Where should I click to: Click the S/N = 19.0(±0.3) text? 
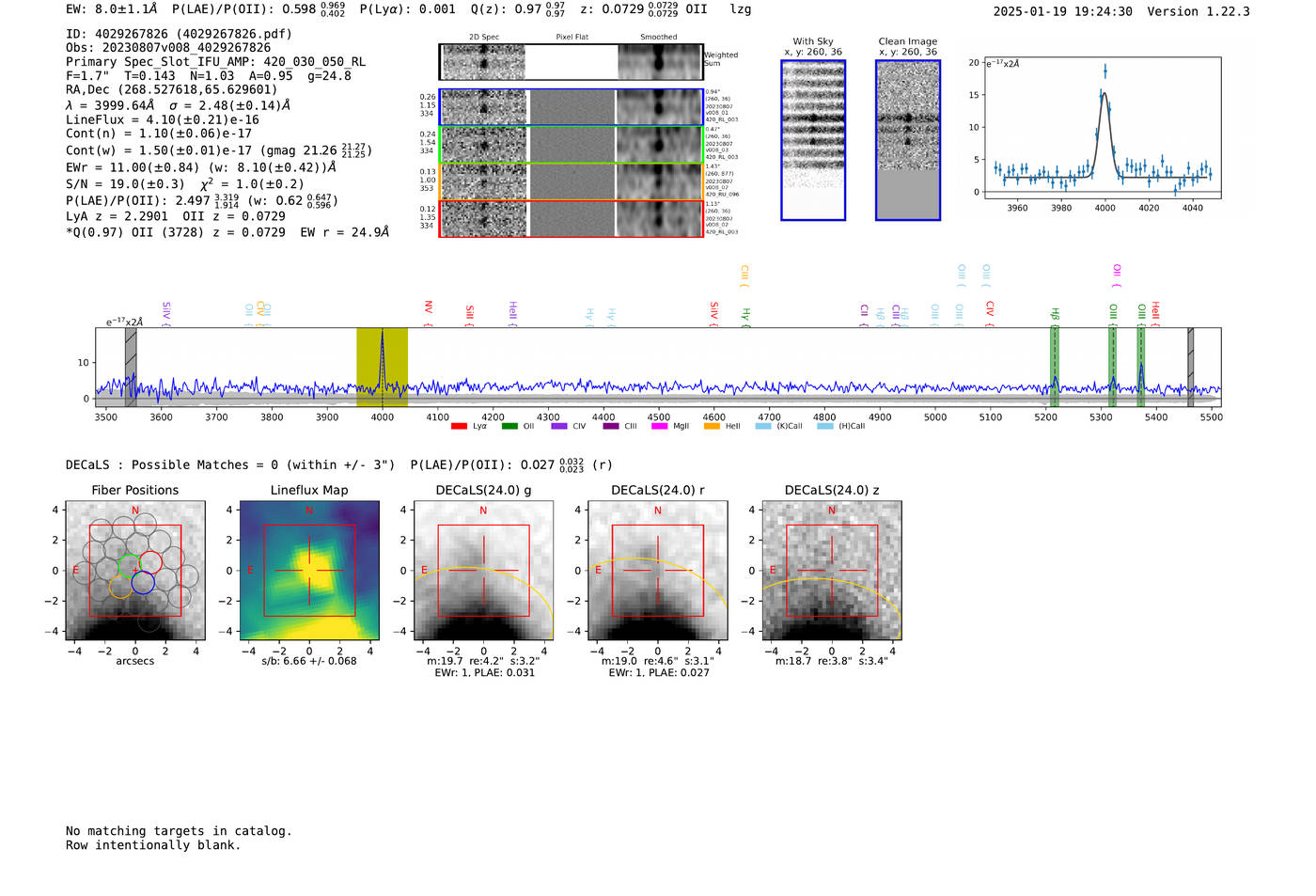pos(126,184)
